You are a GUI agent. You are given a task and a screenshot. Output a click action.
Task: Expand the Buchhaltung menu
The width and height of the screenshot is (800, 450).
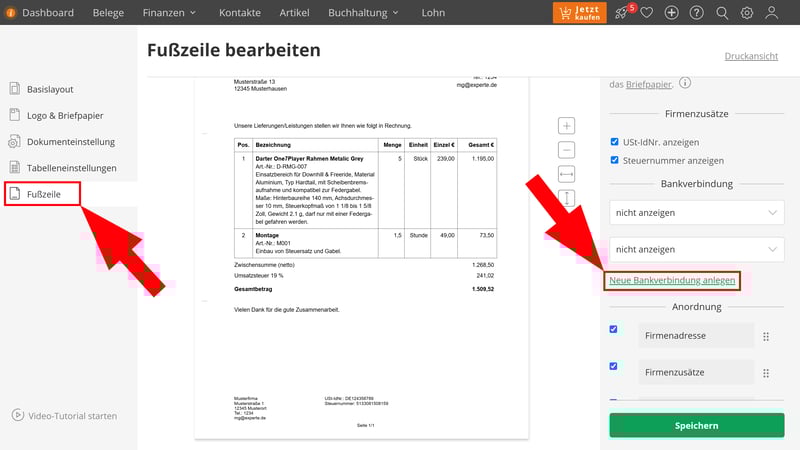[363, 13]
